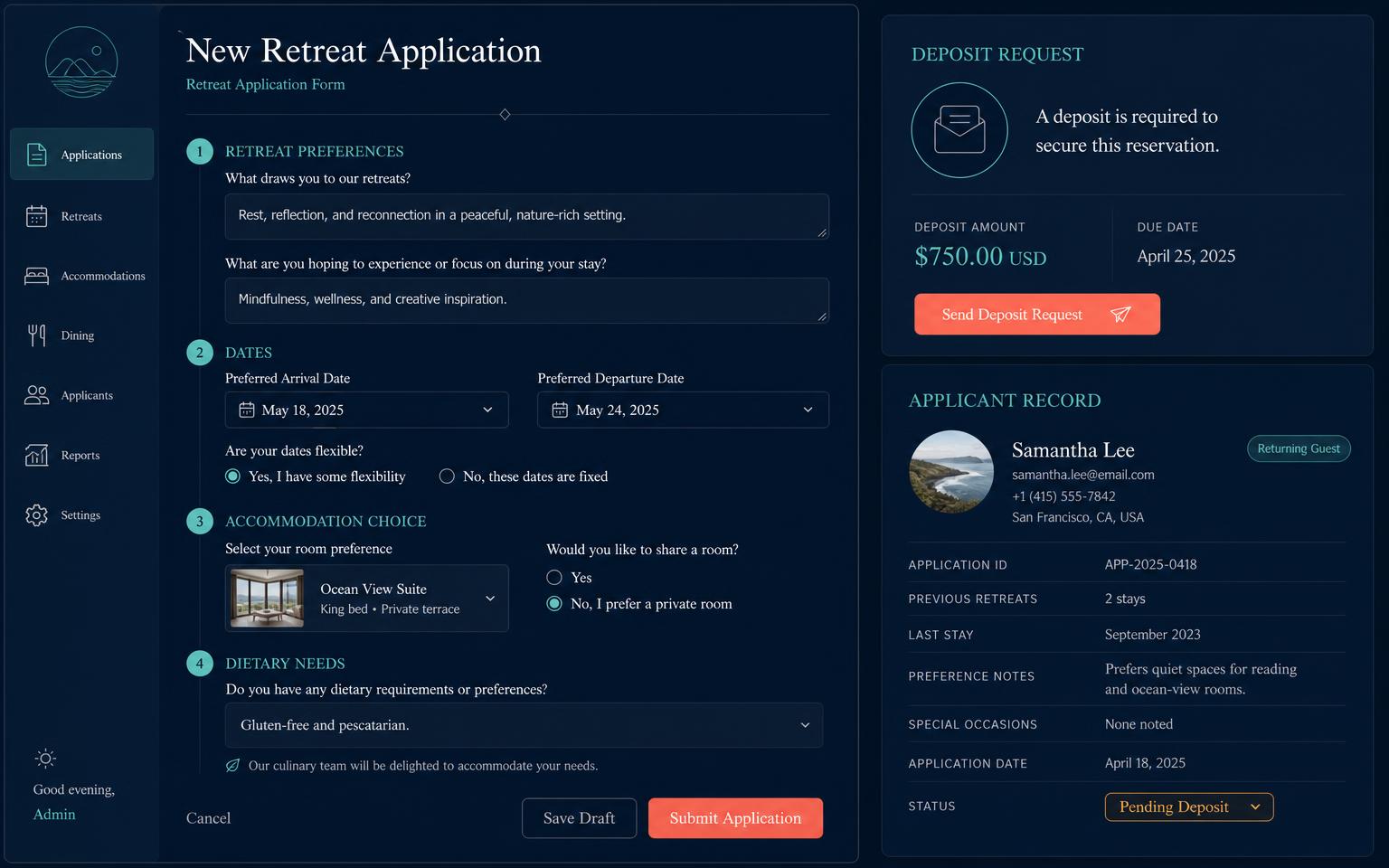1389x868 pixels.
Task: Click the Submit Application button
Action: [735, 818]
